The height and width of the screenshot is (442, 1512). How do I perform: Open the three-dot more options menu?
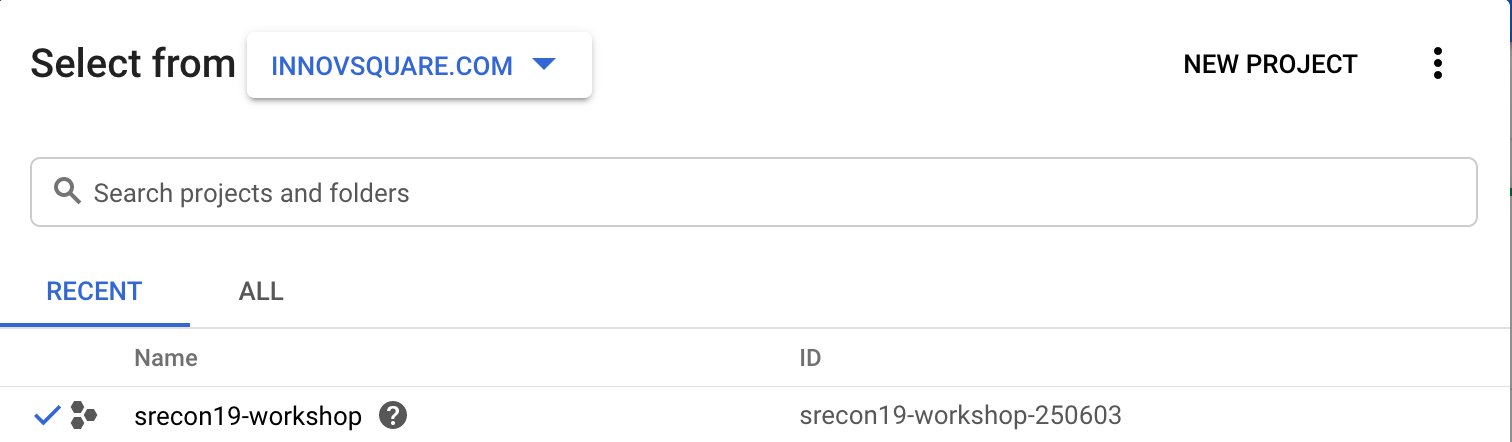click(x=1437, y=64)
